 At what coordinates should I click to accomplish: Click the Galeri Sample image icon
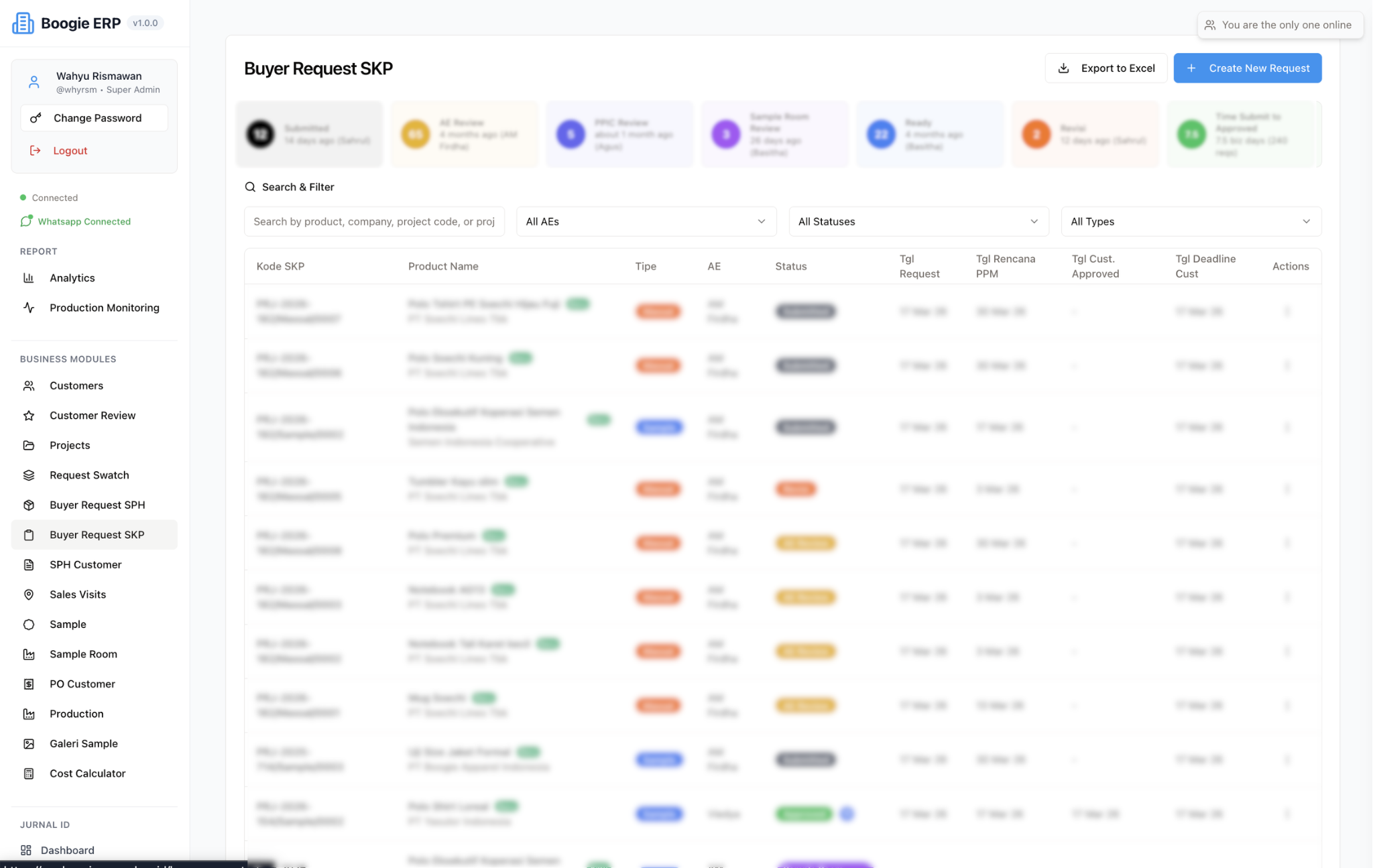[x=29, y=744]
